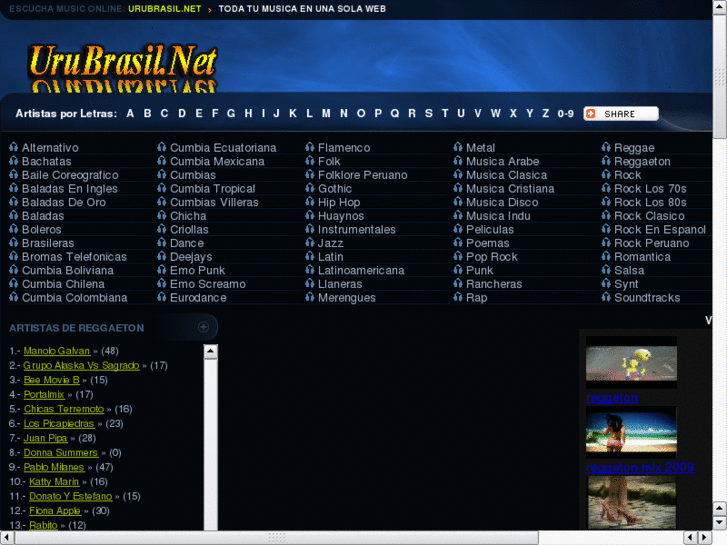Open the reggeton video link
Viewport: 727px width, 545px height.
[612, 398]
